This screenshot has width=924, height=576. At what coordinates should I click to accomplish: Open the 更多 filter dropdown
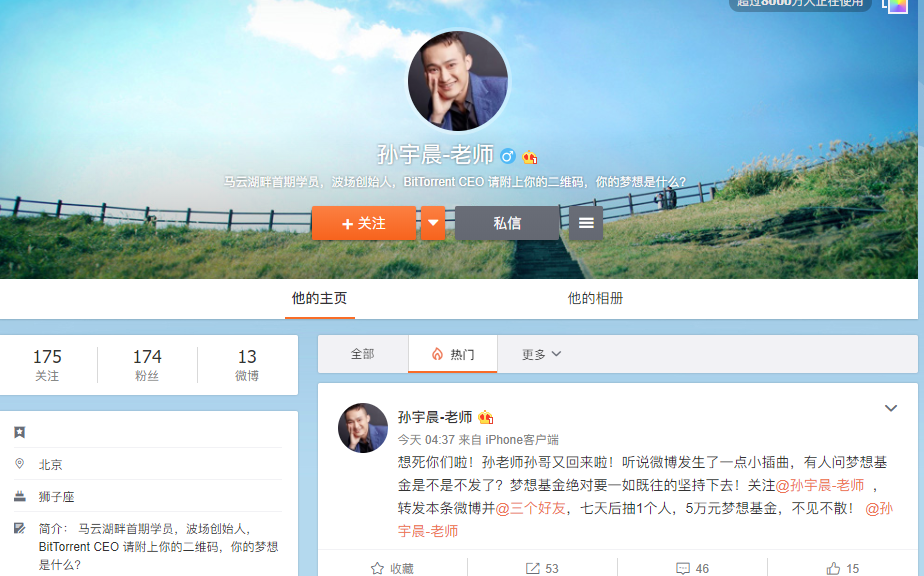(541, 354)
